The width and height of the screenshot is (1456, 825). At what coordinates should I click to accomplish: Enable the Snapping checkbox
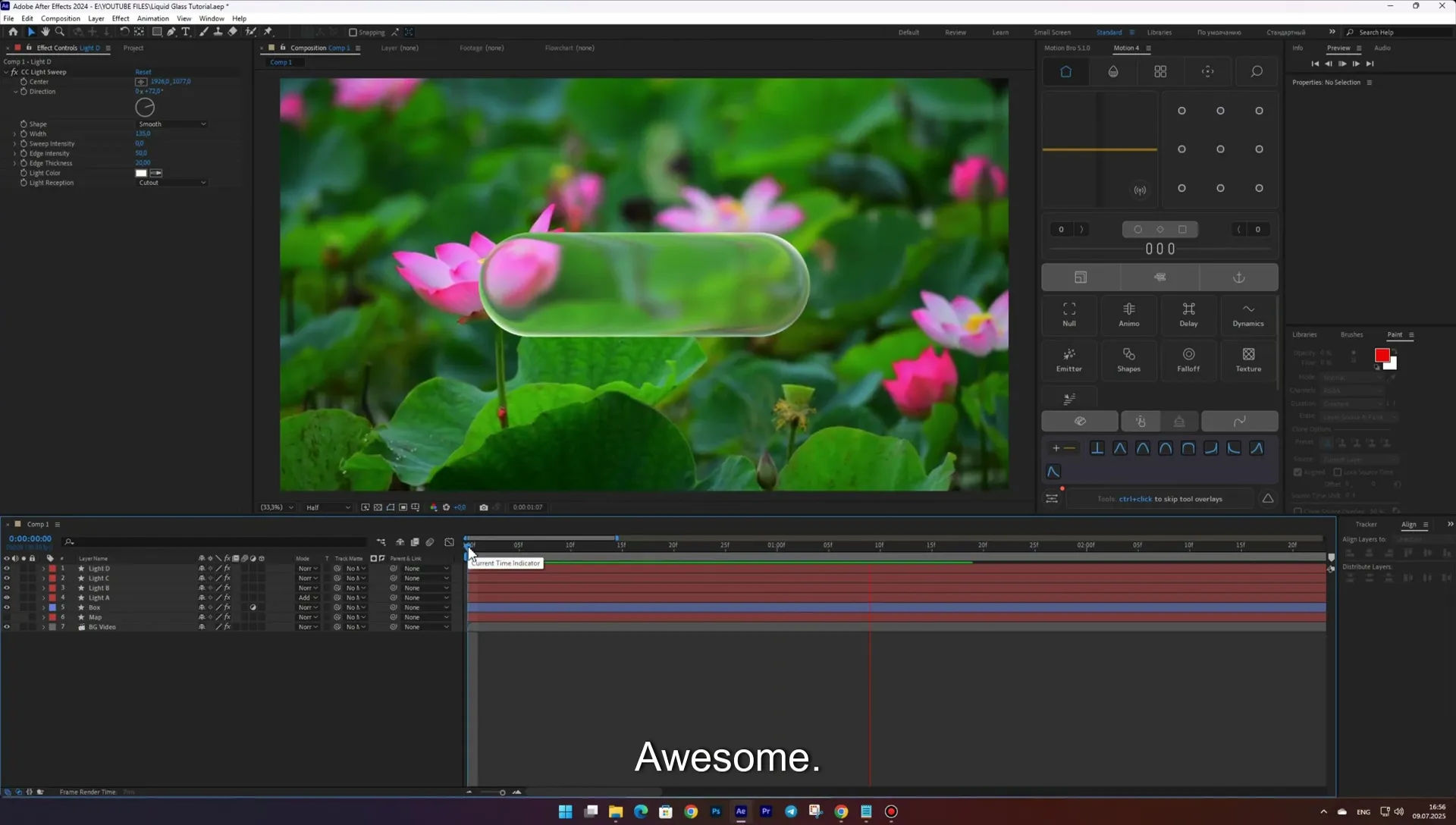point(353,33)
